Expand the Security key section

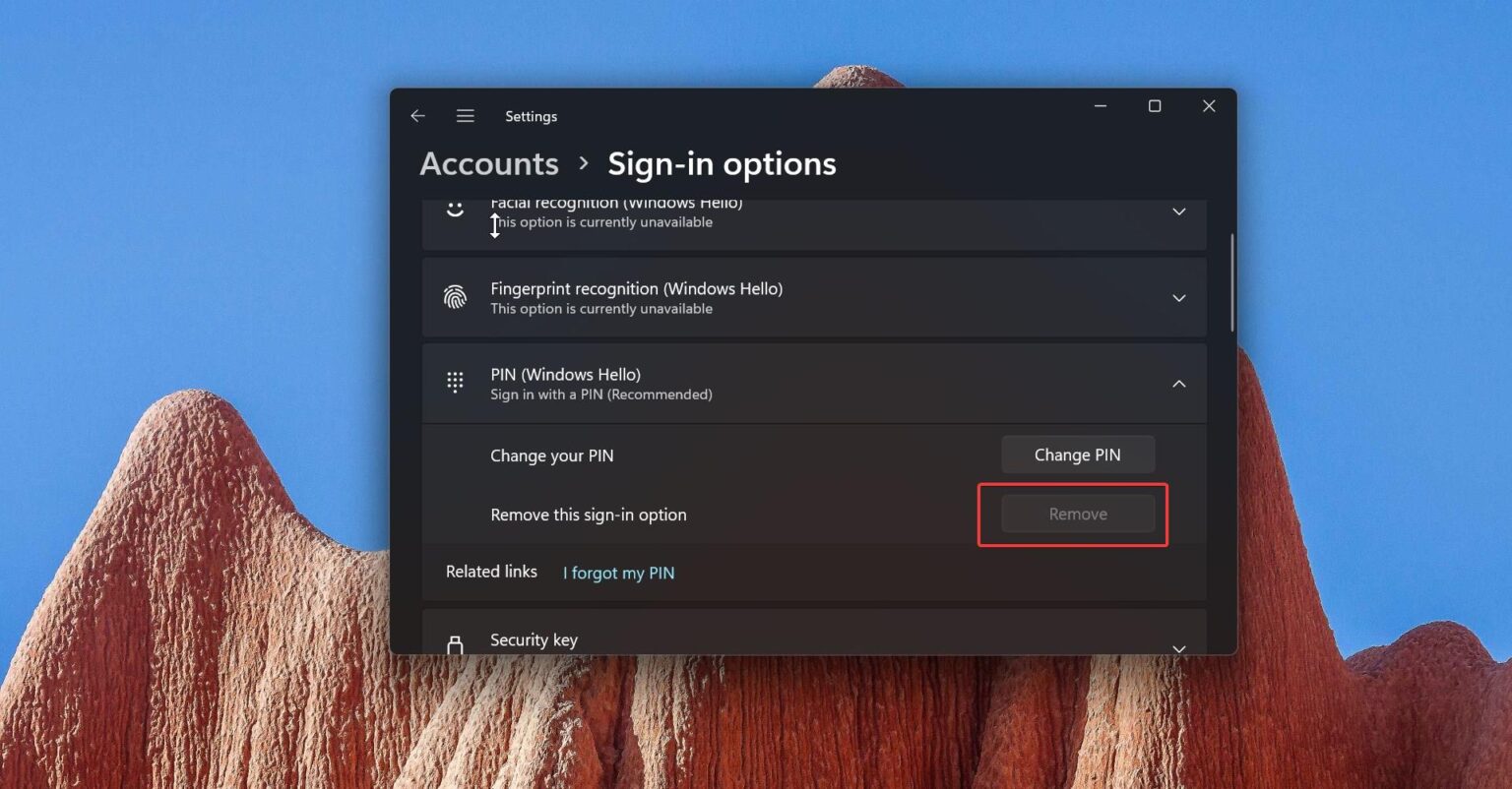click(1178, 647)
